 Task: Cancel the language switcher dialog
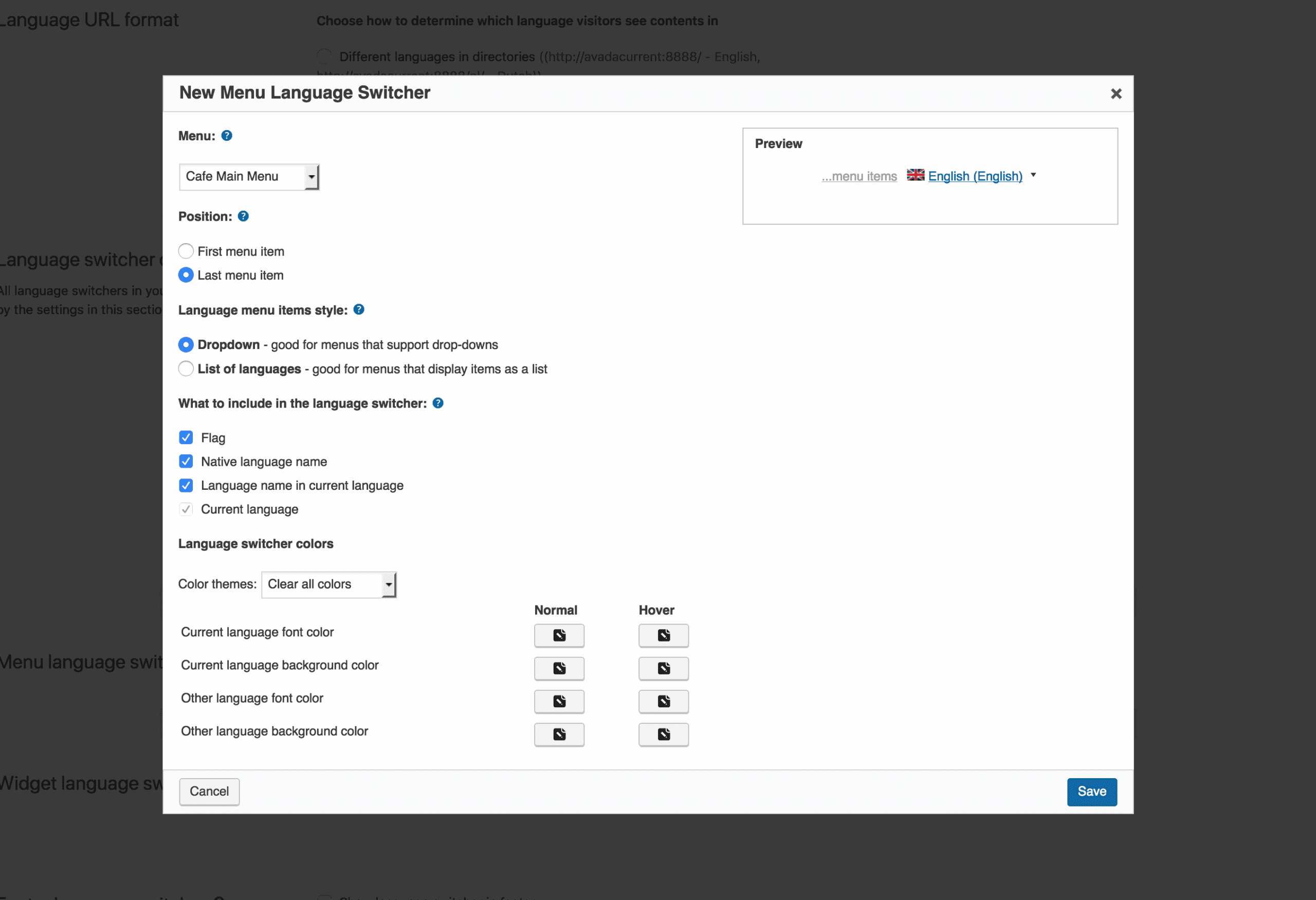209,792
